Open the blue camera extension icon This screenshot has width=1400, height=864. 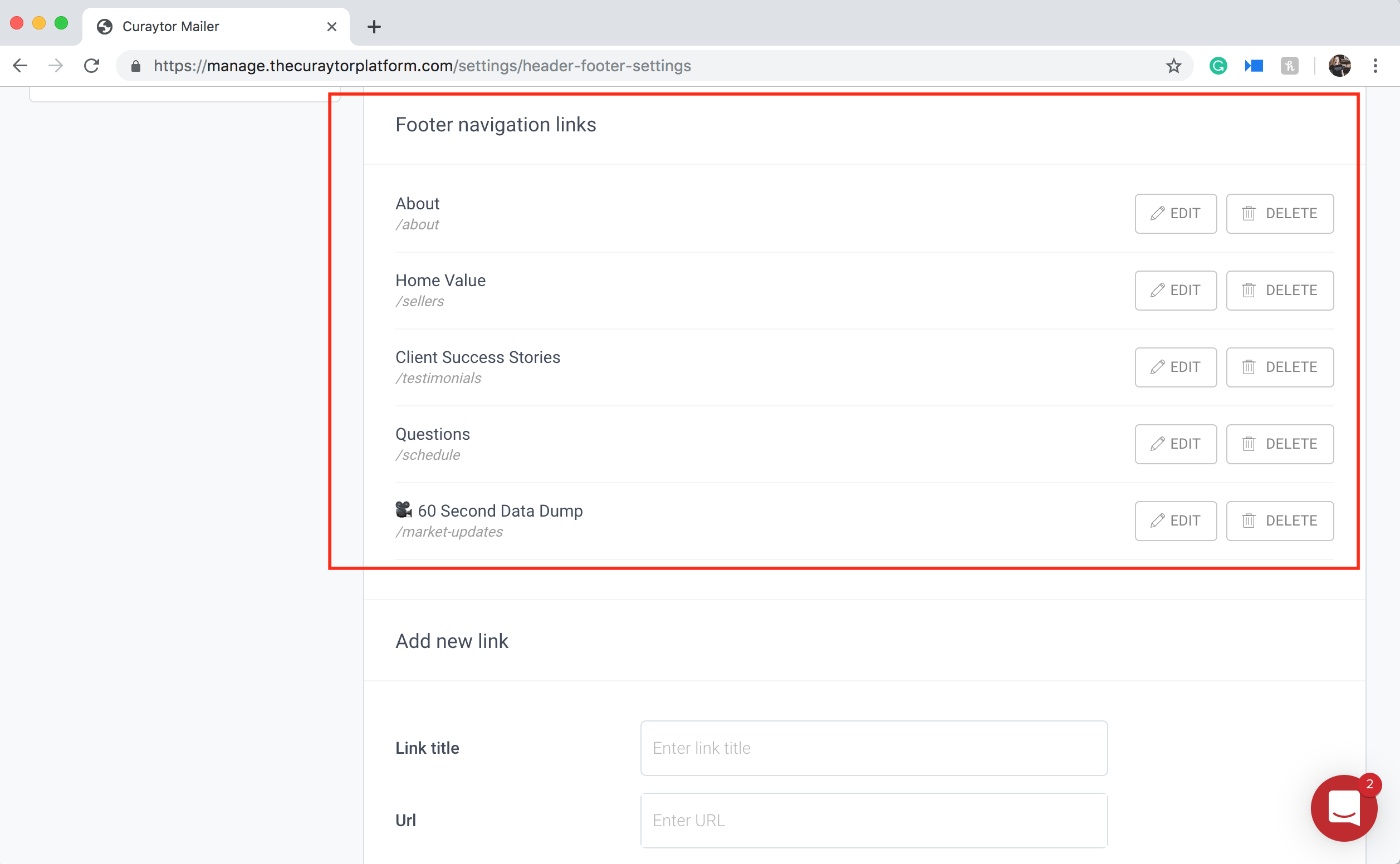1254,66
